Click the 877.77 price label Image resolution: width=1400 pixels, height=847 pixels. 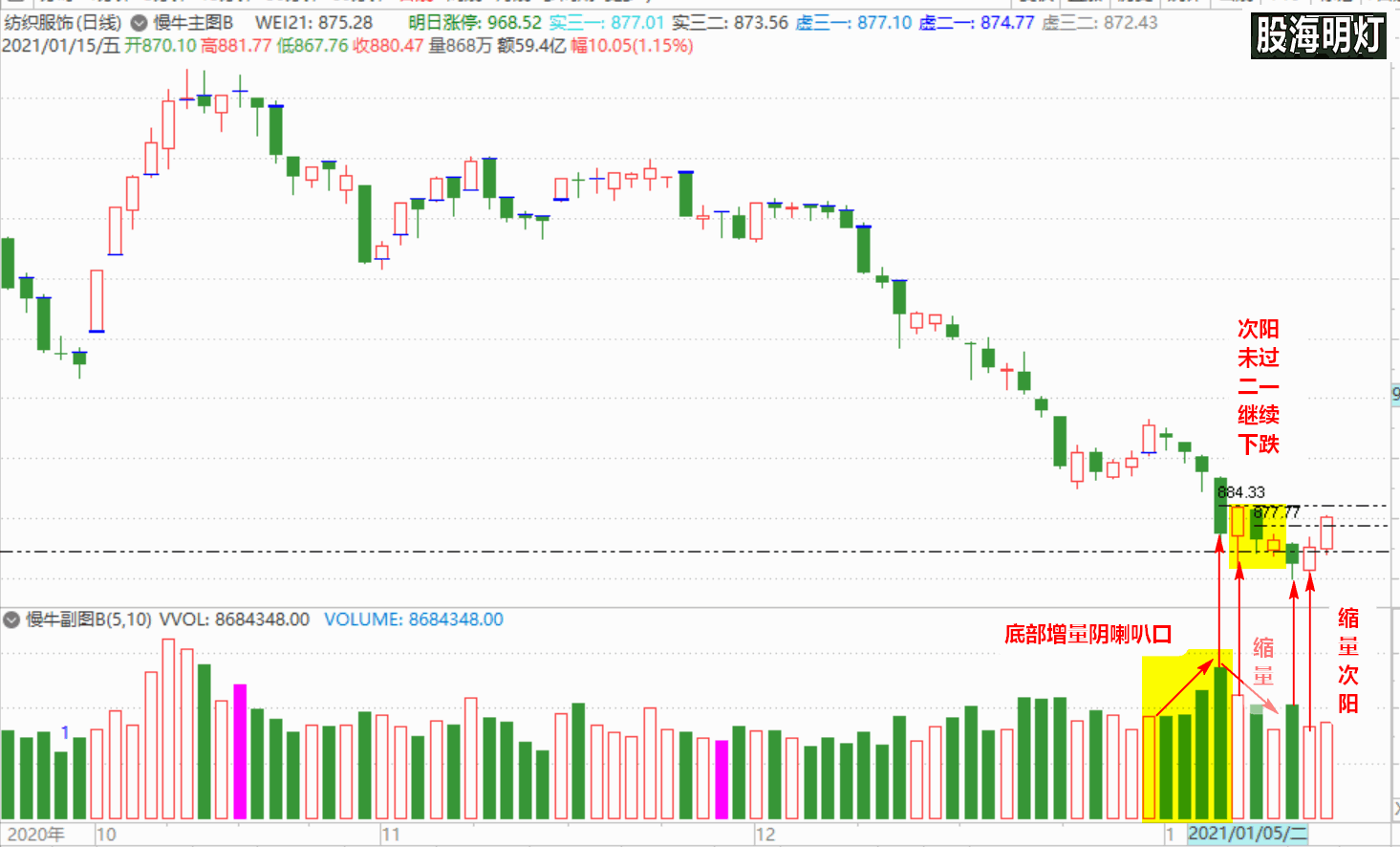(x=1277, y=512)
